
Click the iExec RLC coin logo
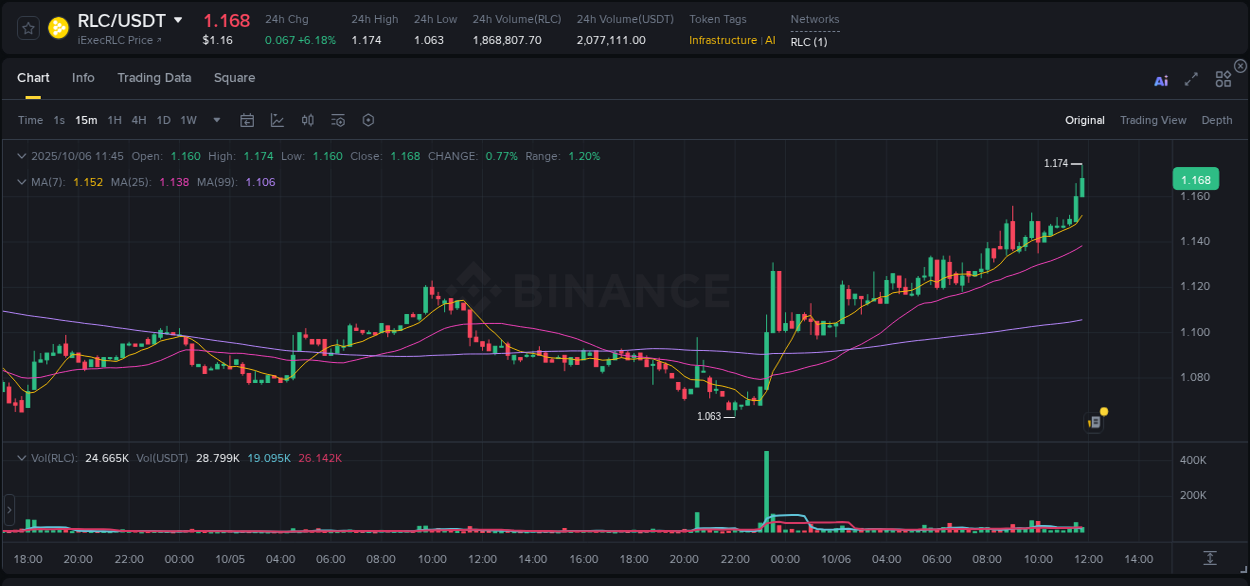pos(57,28)
